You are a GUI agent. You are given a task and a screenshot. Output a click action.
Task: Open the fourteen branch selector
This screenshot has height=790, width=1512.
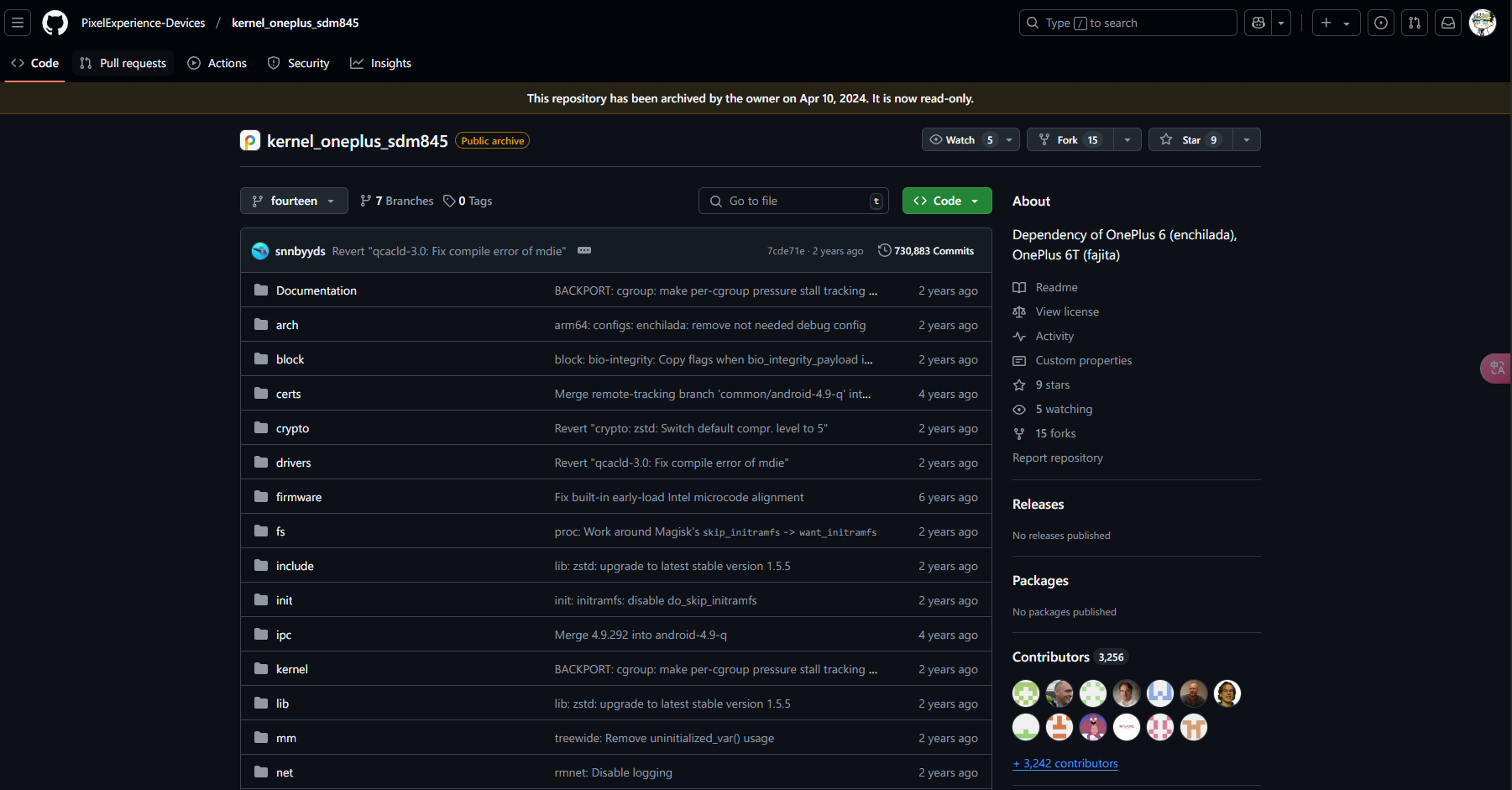294,201
